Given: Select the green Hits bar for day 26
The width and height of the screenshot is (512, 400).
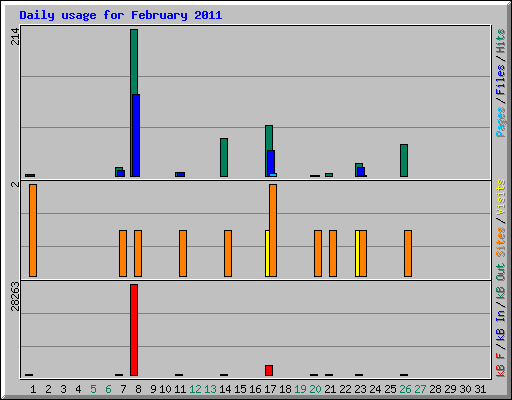Looking at the screenshot, I should [x=404, y=160].
